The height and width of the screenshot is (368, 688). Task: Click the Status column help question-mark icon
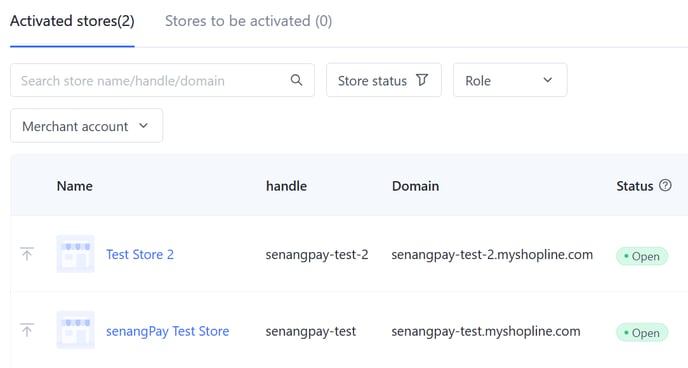point(665,186)
